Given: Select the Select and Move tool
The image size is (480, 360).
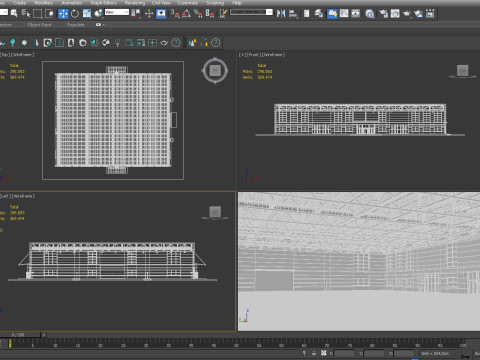Looking at the screenshot, I should (x=63, y=14).
